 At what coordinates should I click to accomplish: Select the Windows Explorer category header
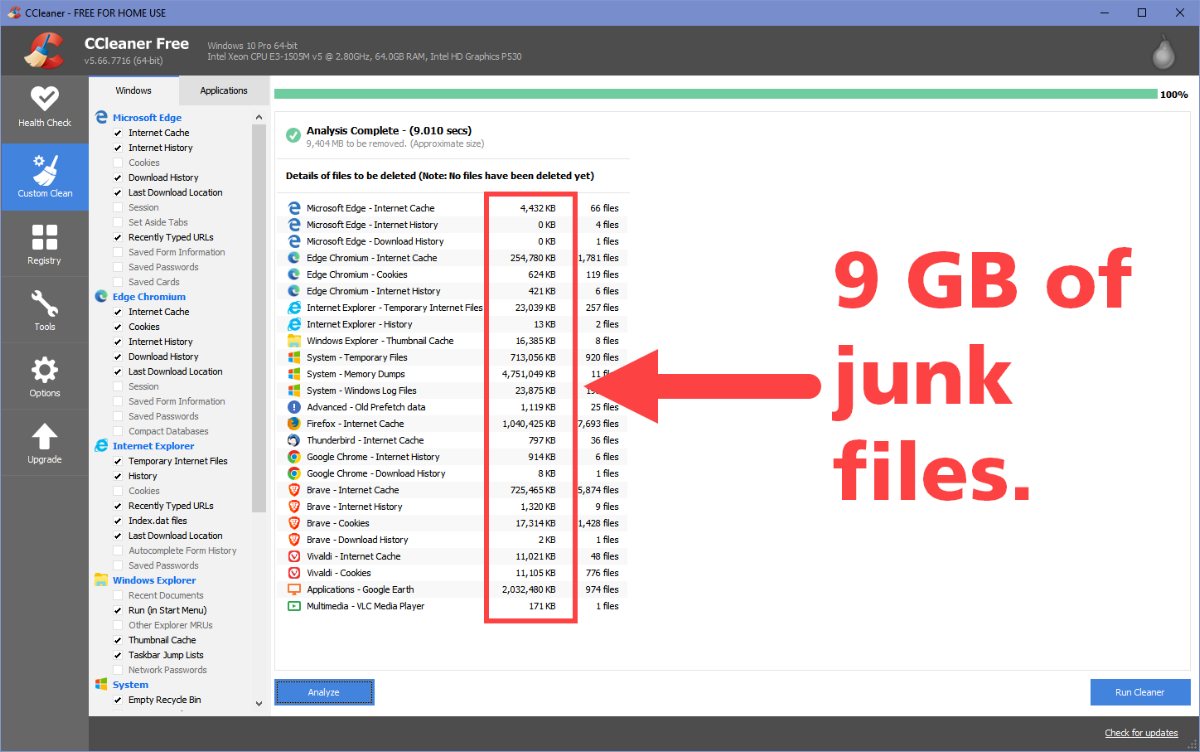pos(154,580)
